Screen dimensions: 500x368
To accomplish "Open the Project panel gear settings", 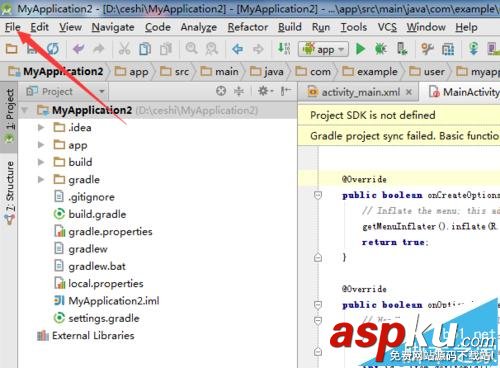I will [265, 91].
